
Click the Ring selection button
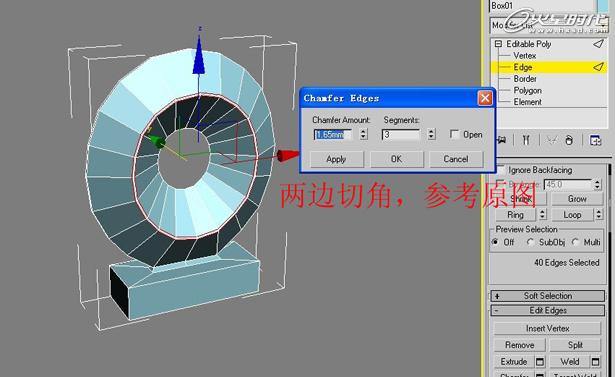[x=515, y=215]
